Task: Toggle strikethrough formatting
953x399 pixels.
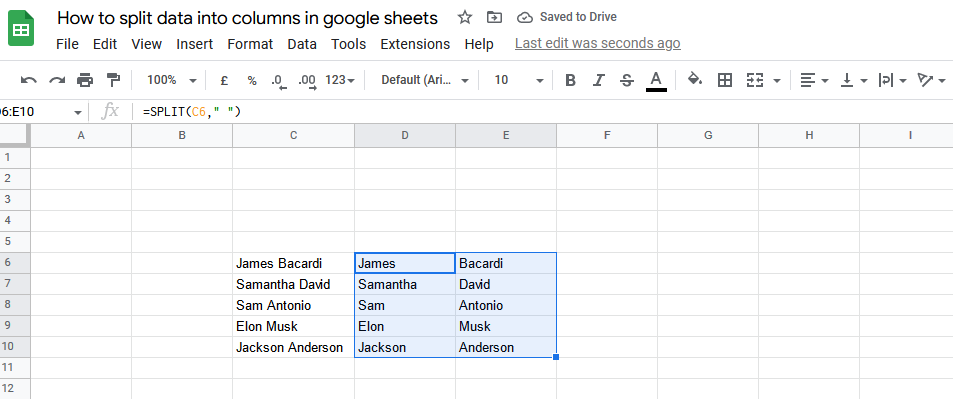Action: 627,80
